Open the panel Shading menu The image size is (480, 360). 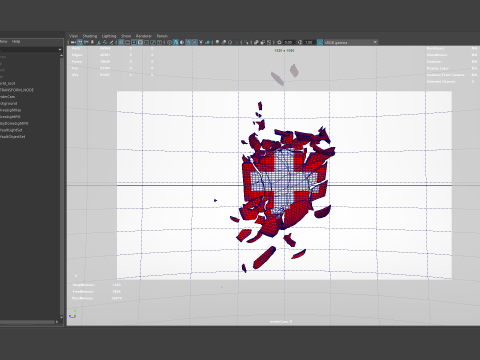click(x=90, y=36)
